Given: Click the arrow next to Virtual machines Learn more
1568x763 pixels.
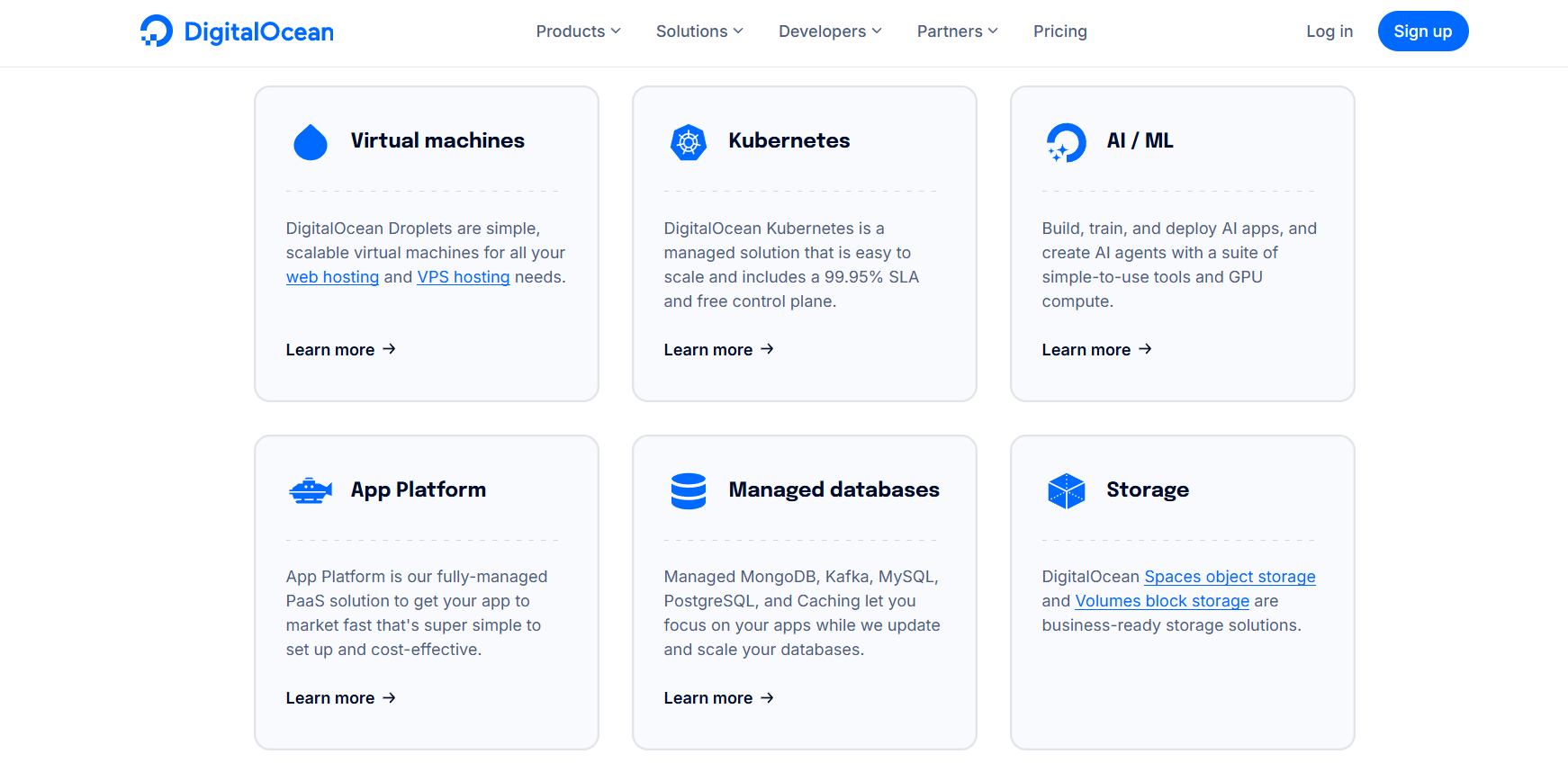Looking at the screenshot, I should tap(389, 349).
